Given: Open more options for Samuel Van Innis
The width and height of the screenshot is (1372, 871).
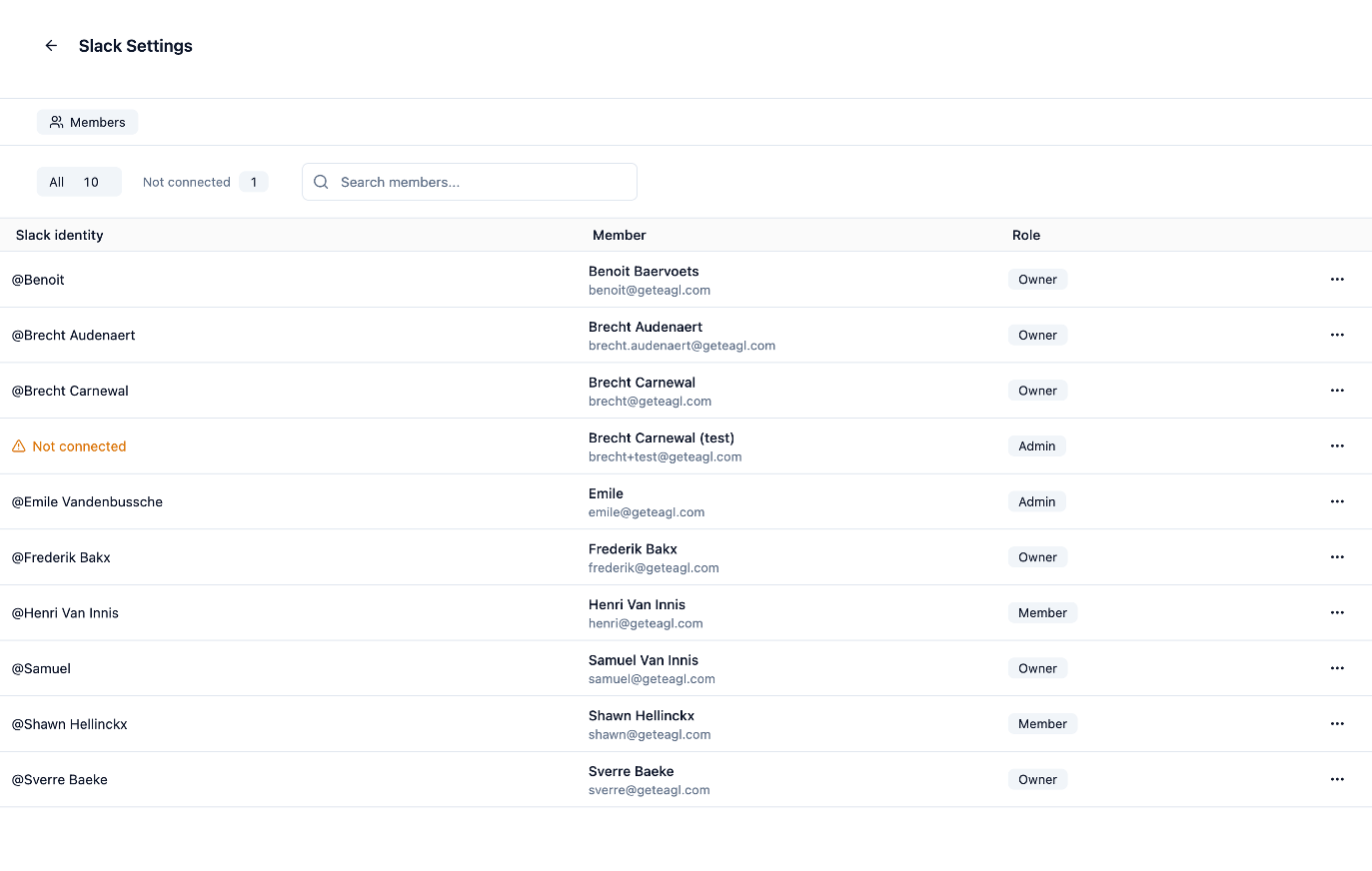Looking at the screenshot, I should tap(1337, 668).
